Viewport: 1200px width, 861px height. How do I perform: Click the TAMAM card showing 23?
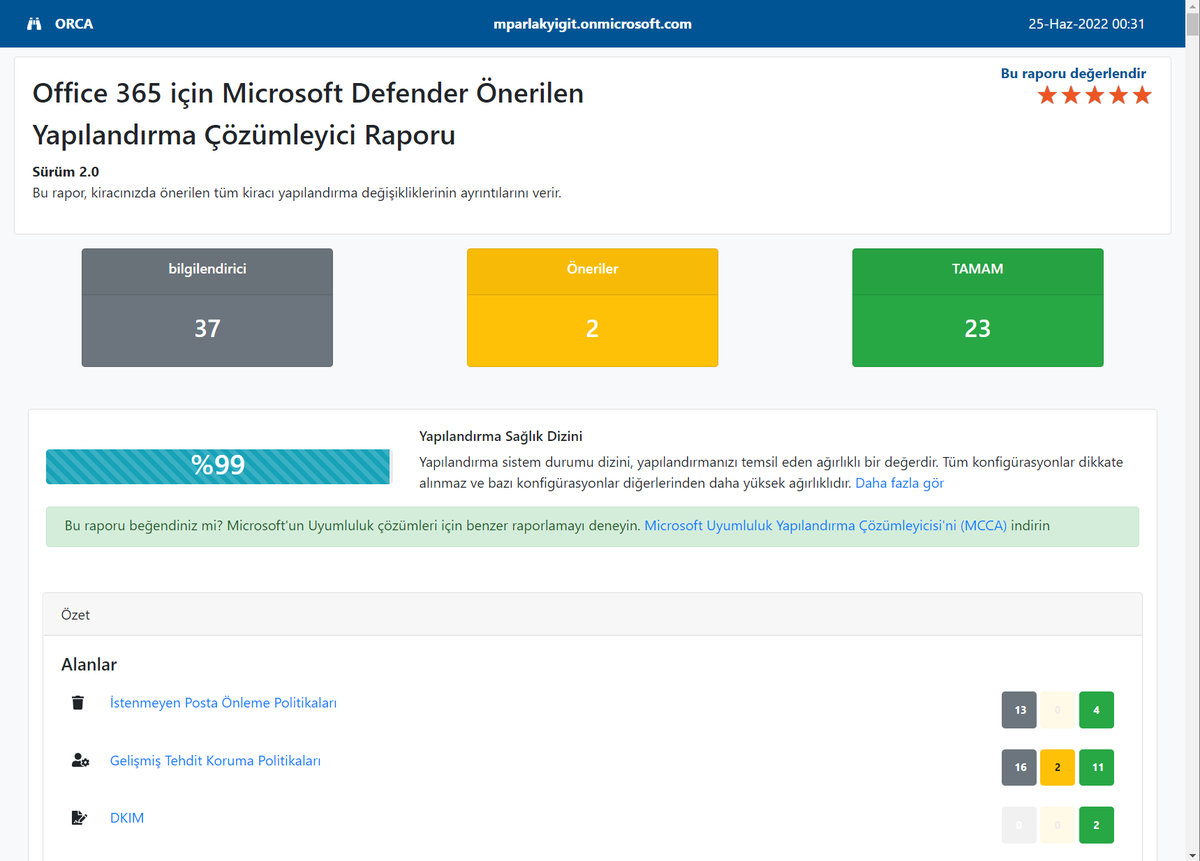coord(977,308)
